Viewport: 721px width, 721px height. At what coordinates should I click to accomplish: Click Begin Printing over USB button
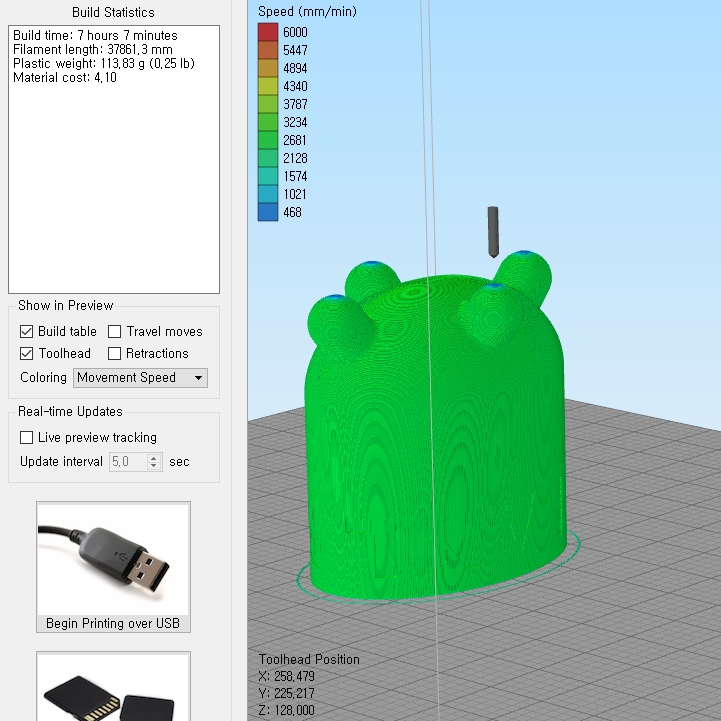(114, 567)
